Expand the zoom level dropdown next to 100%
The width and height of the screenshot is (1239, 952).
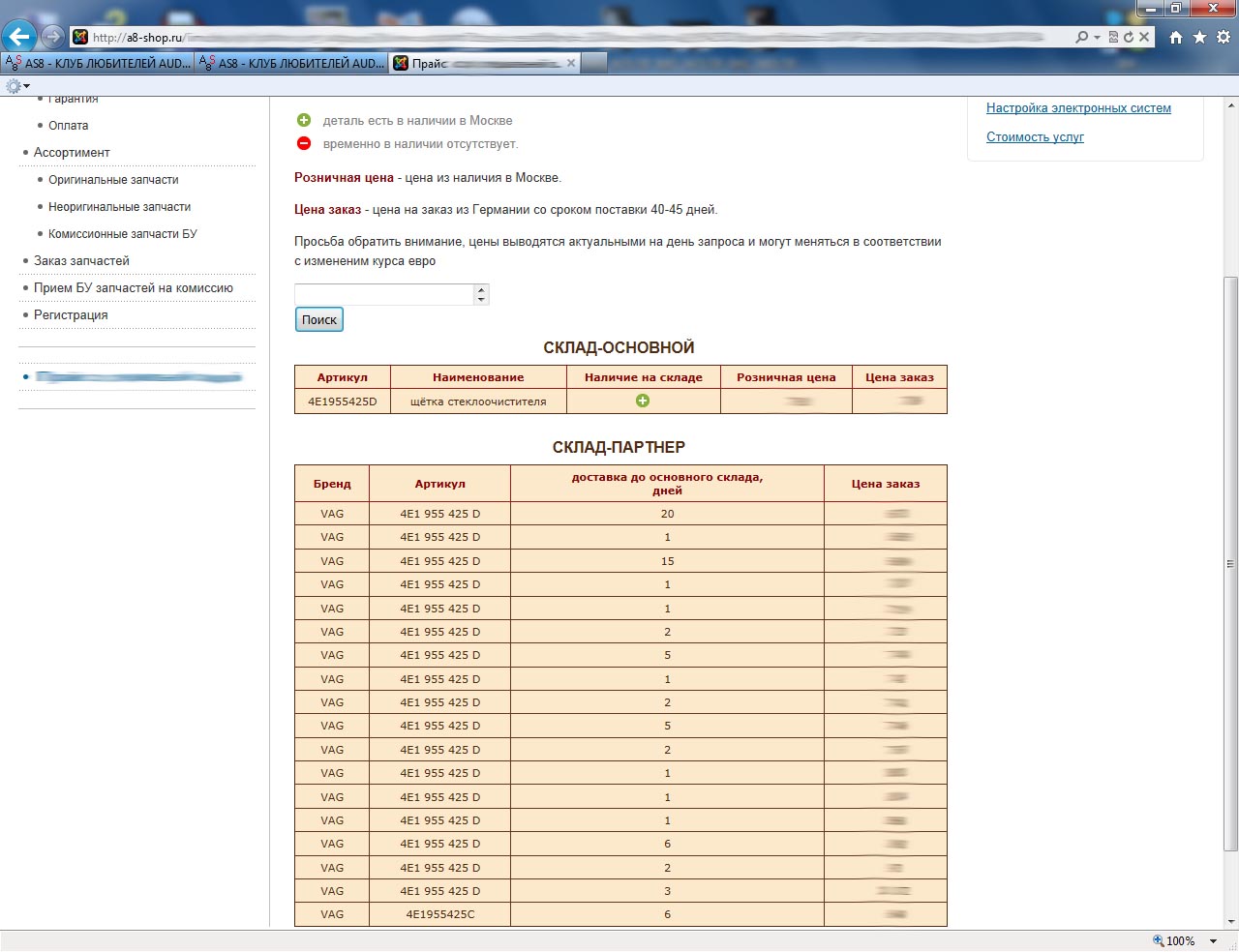tap(1213, 941)
